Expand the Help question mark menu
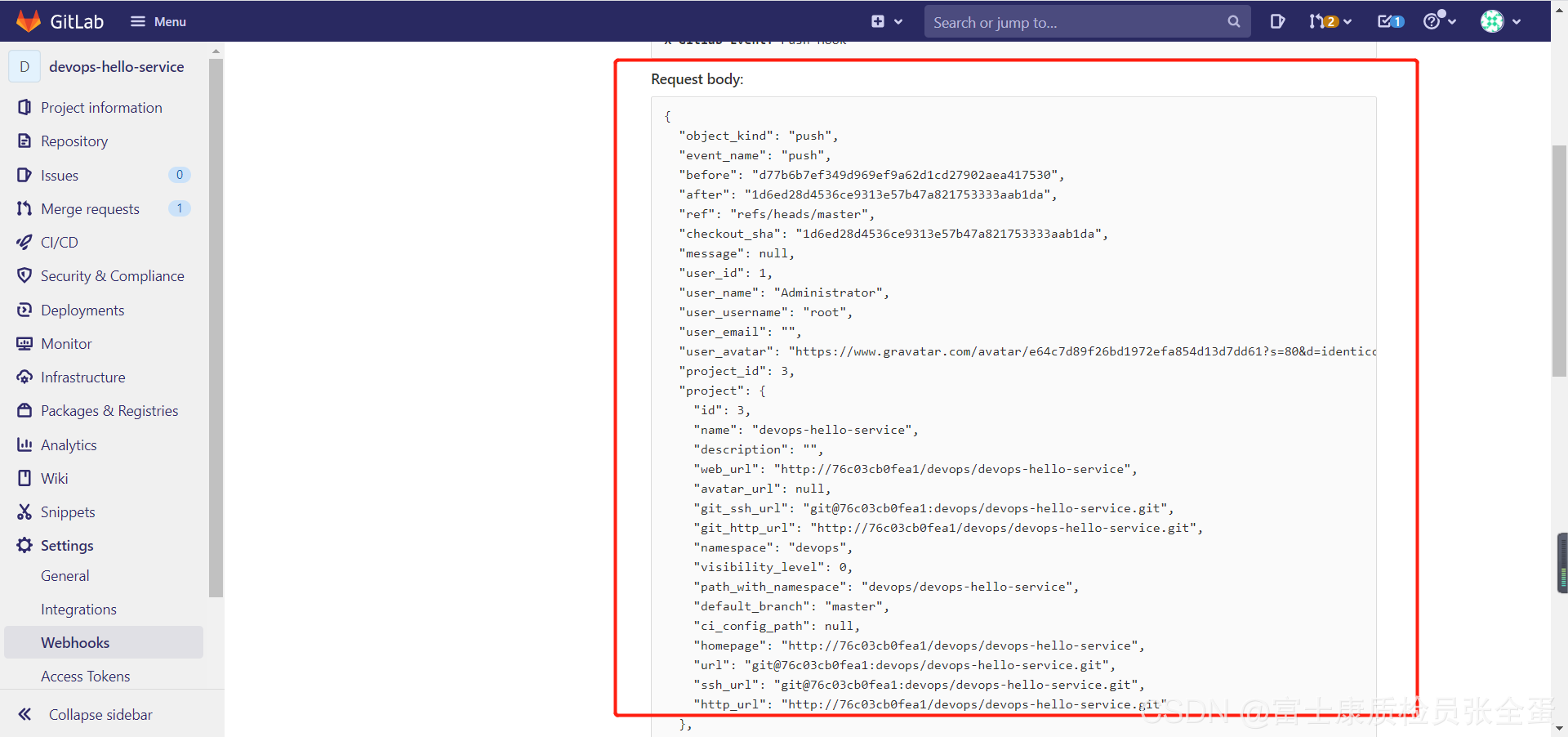This screenshot has width=1568, height=737. pos(1440,22)
